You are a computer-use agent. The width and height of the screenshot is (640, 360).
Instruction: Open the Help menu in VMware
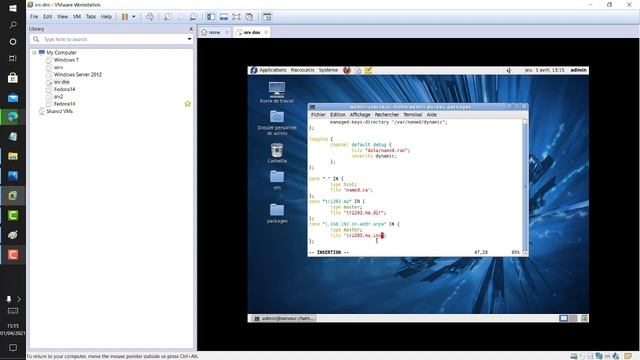pos(106,17)
